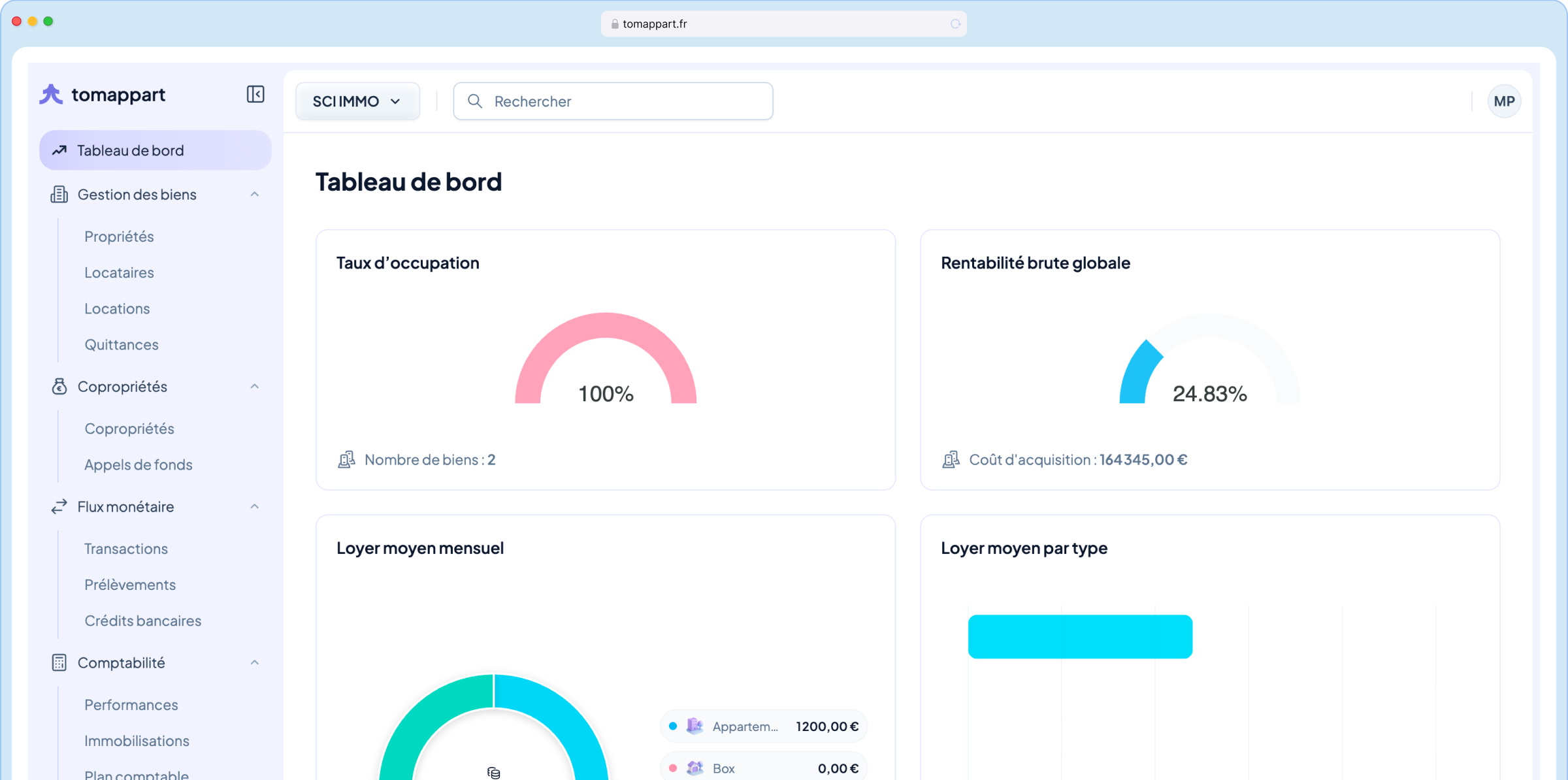
Task: Click the Appartement legend icon
Action: coord(694,726)
